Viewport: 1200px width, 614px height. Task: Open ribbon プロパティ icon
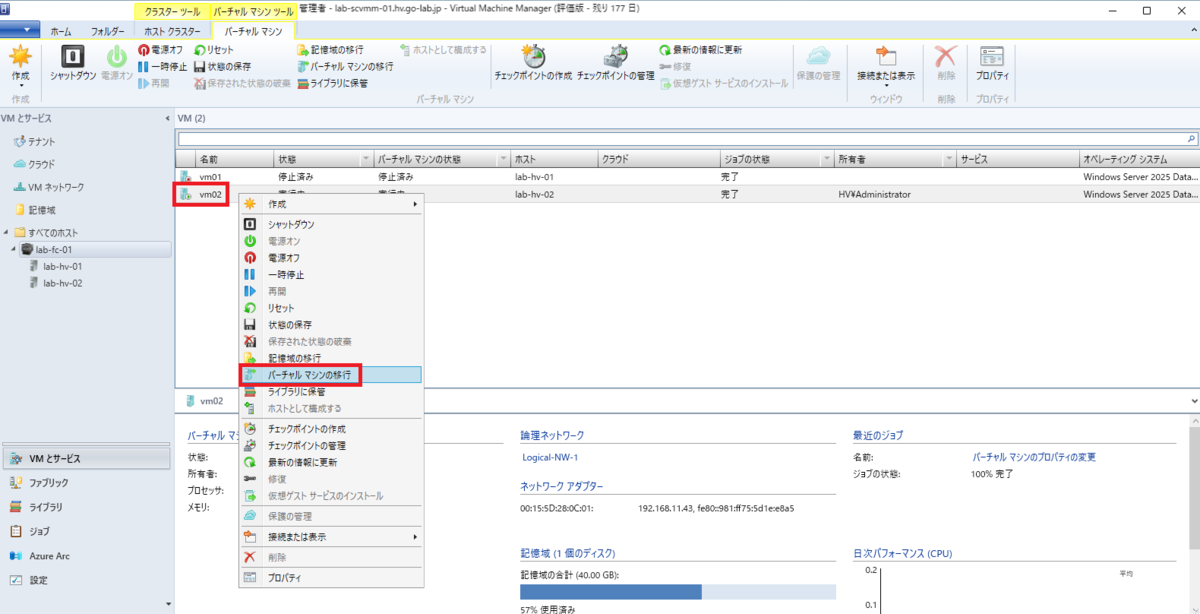[991, 55]
